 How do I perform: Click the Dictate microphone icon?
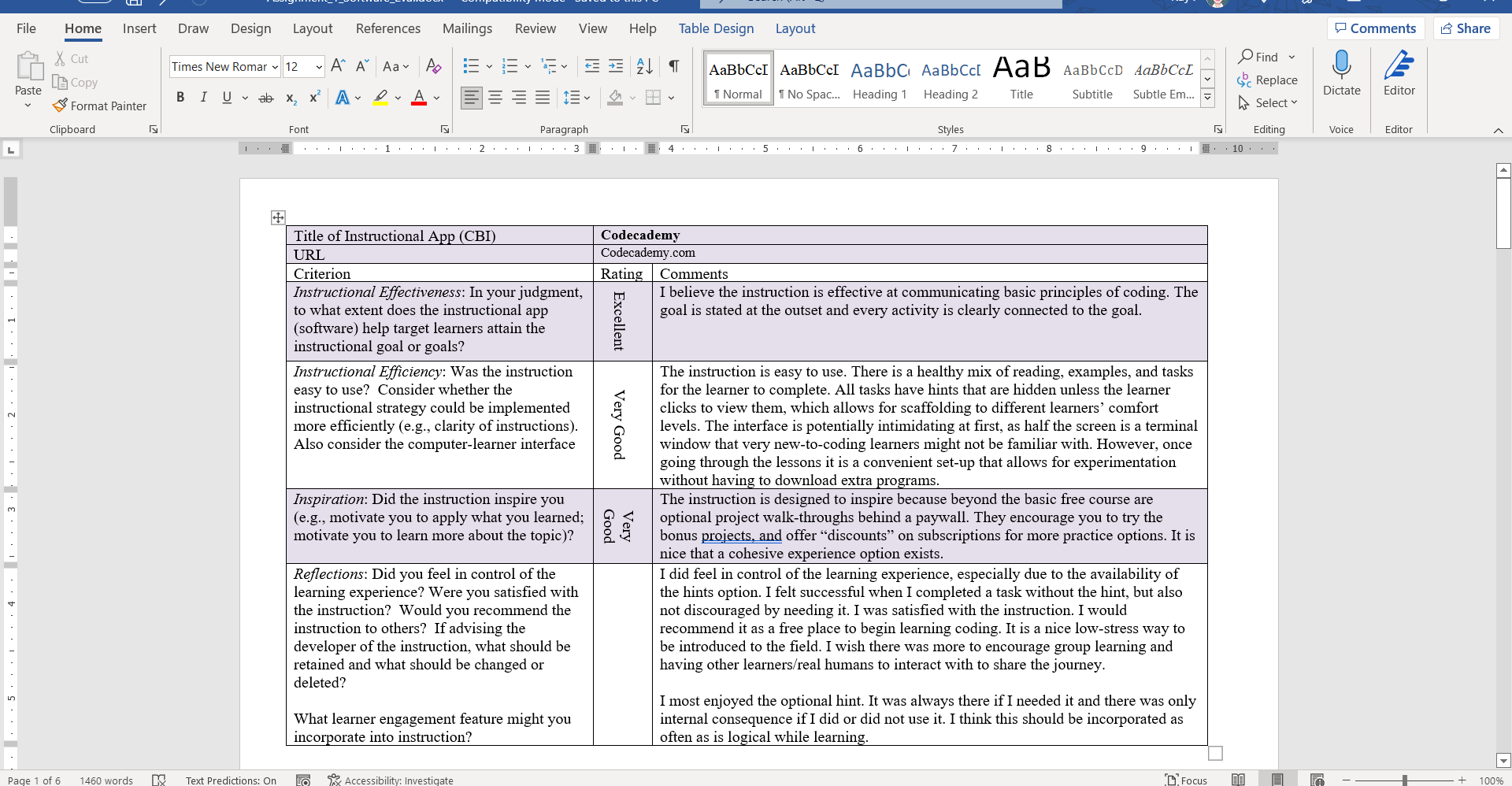coord(1342,65)
